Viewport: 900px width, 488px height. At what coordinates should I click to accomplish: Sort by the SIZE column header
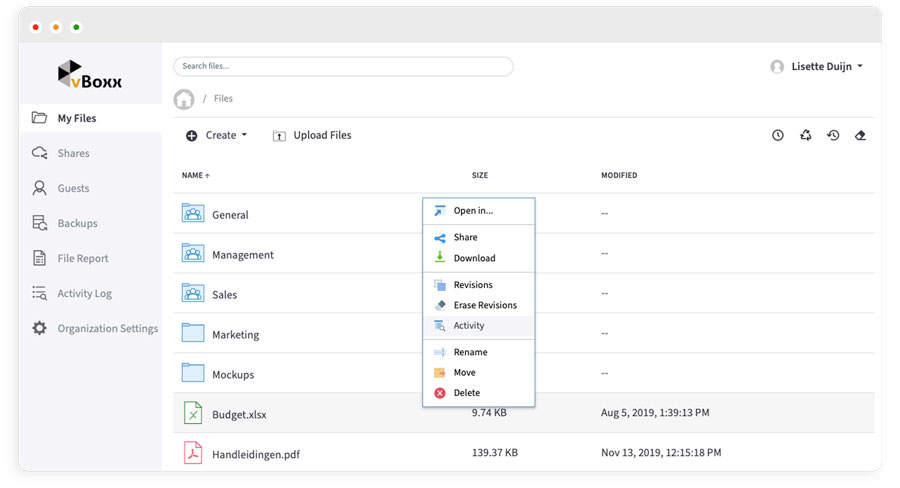(x=480, y=175)
